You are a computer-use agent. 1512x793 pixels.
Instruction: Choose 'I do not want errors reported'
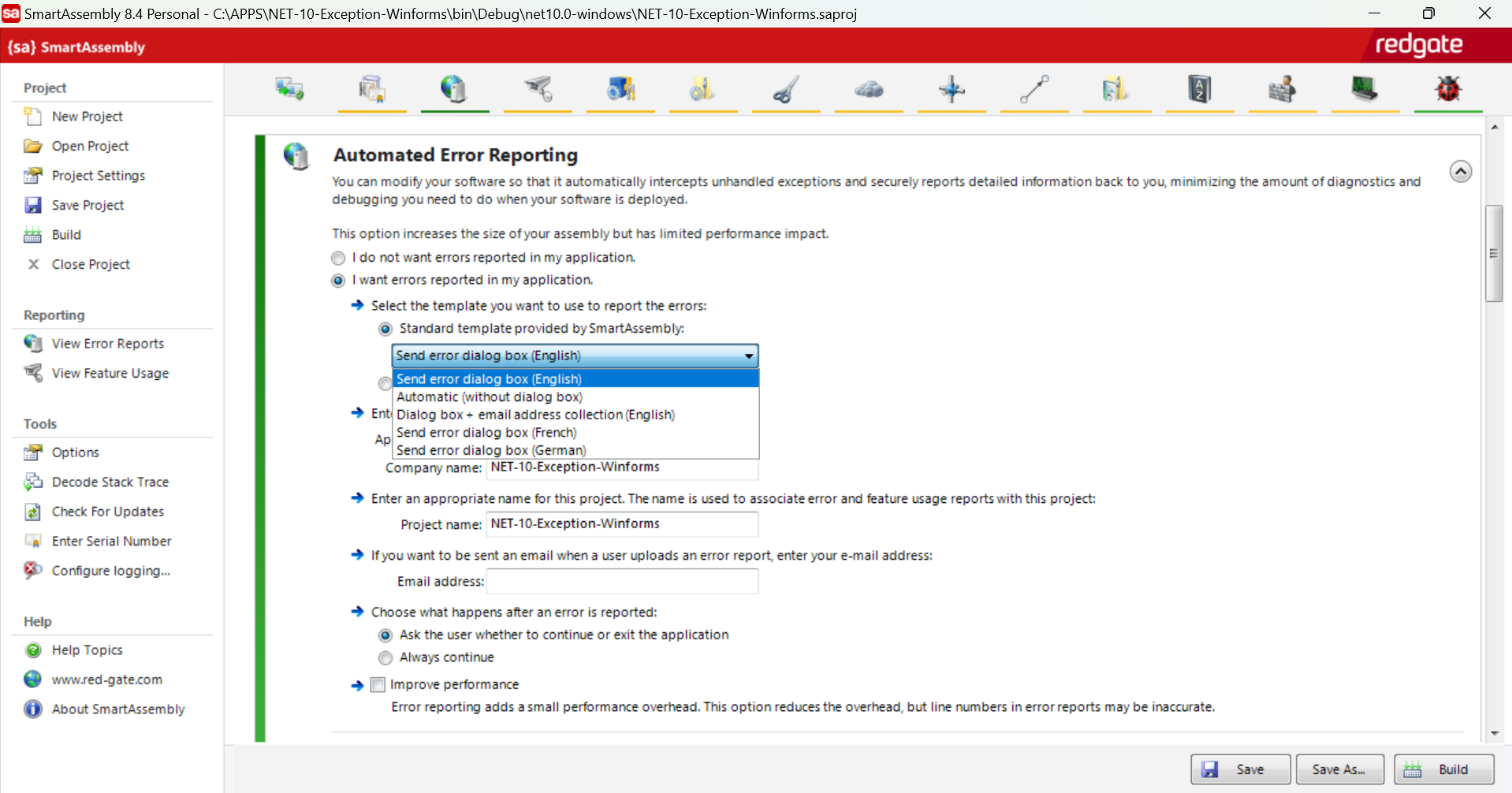[x=338, y=258]
